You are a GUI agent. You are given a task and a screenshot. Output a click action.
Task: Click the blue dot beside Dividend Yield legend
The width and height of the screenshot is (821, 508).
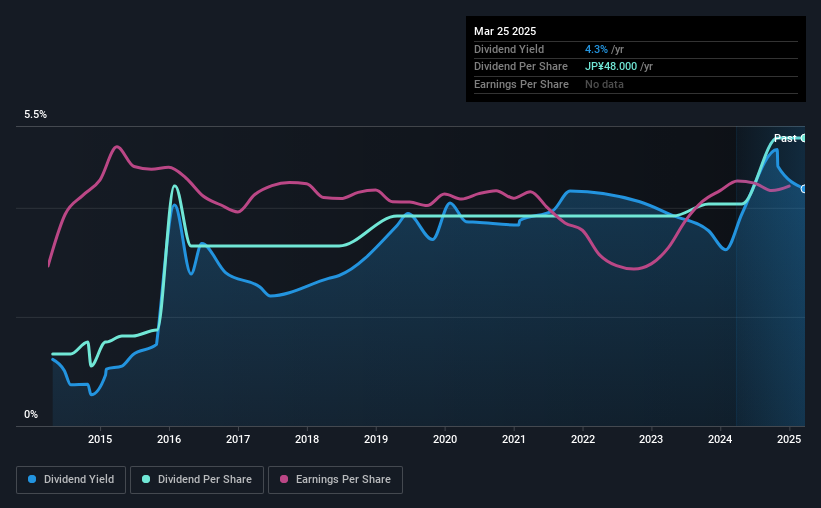(x=33, y=479)
